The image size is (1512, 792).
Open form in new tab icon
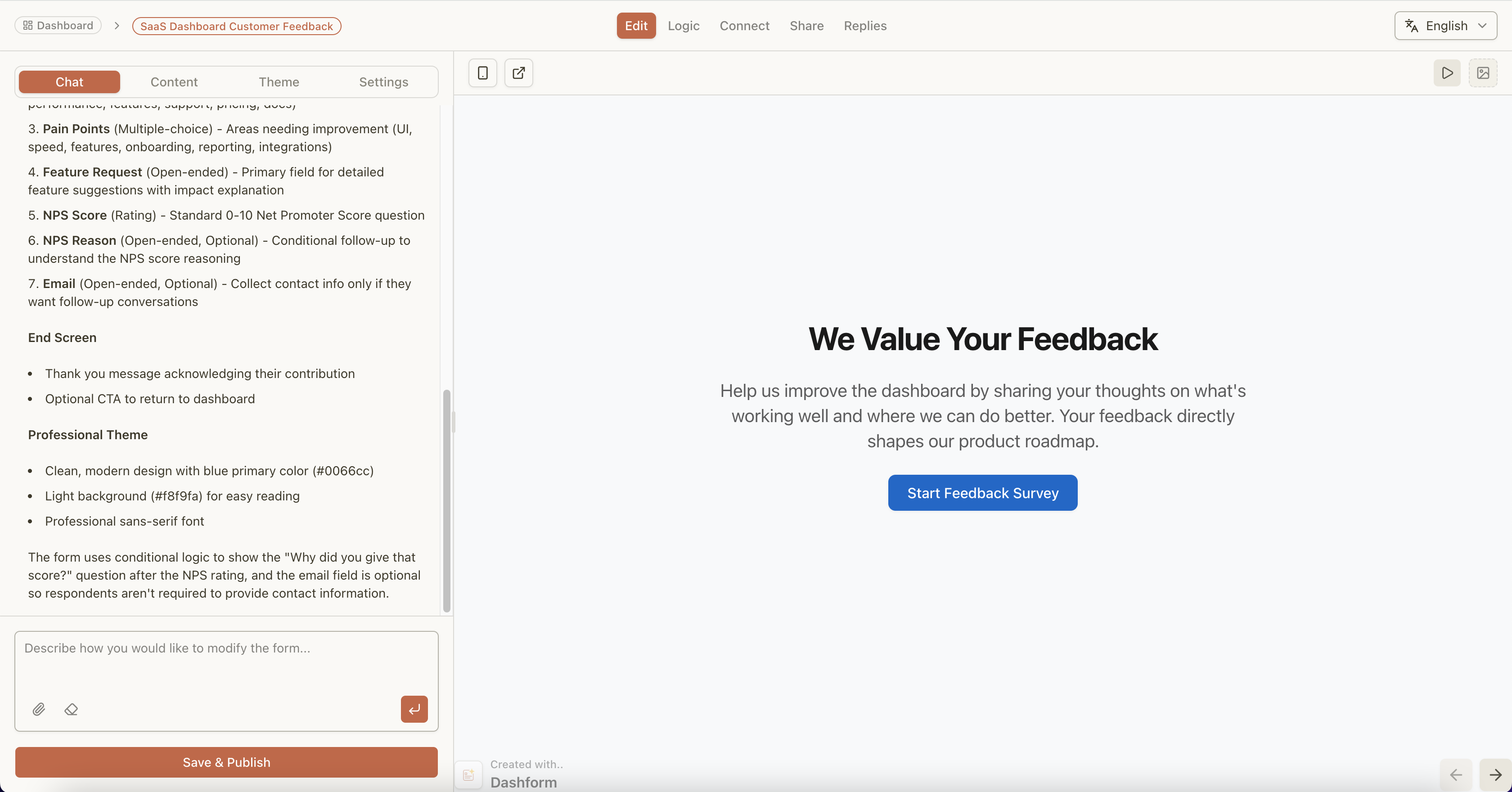tap(518, 73)
